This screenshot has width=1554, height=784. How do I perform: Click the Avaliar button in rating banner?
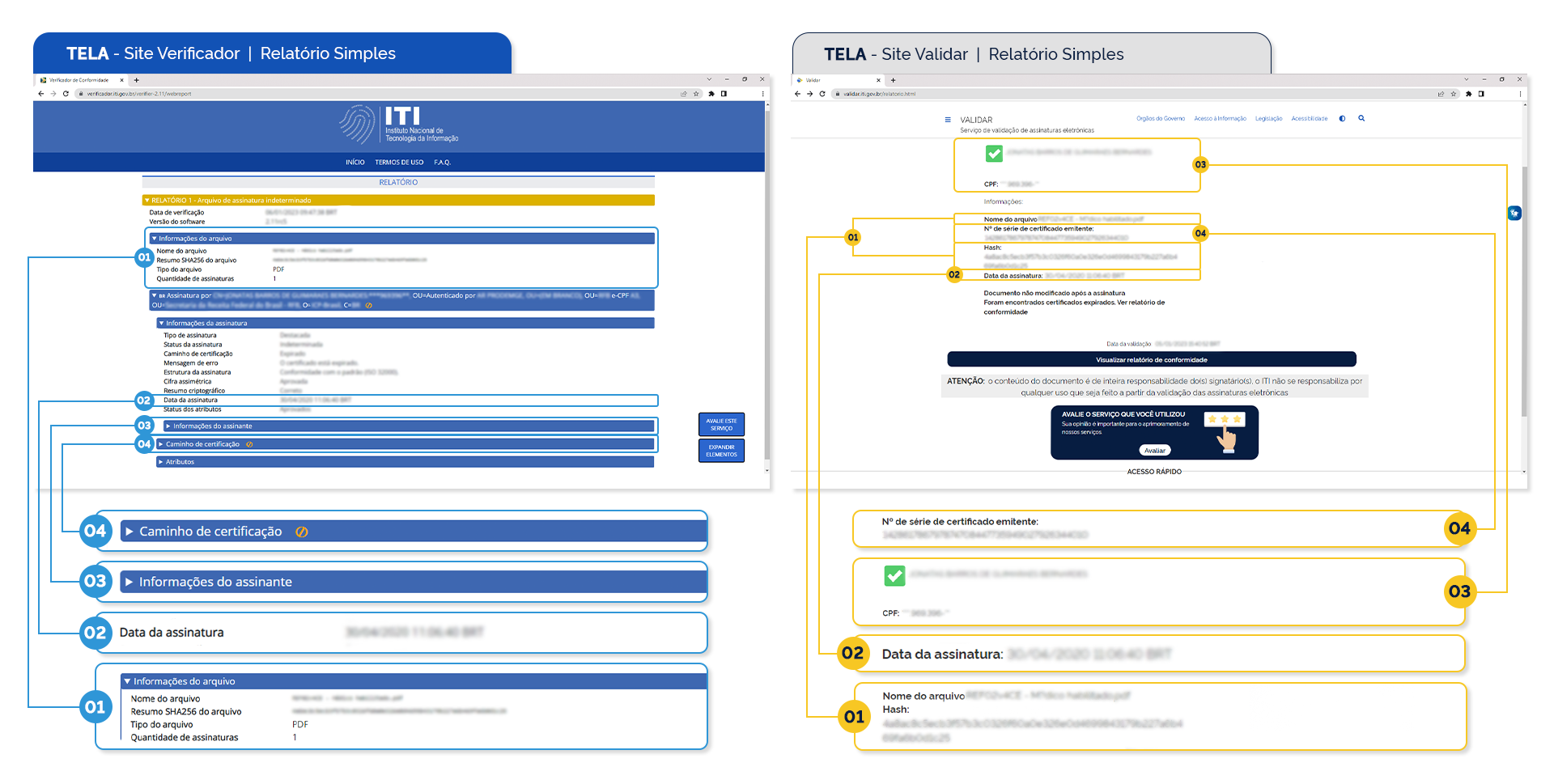(x=1155, y=451)
